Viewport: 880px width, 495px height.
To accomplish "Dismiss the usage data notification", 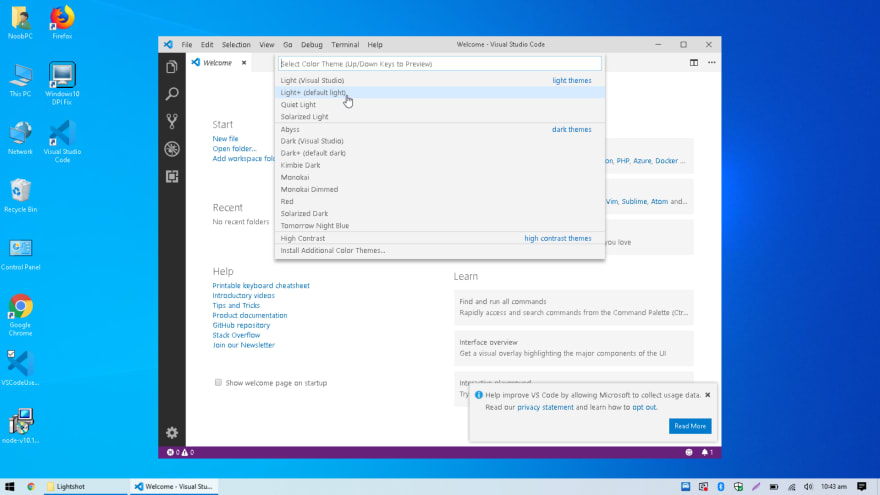I will pos(708,395).
